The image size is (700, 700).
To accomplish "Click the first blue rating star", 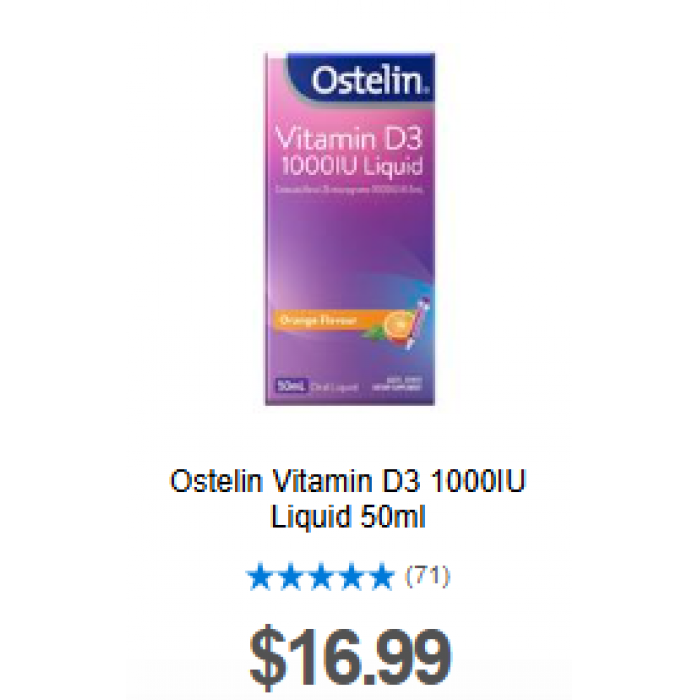I will tap(259, 576).
